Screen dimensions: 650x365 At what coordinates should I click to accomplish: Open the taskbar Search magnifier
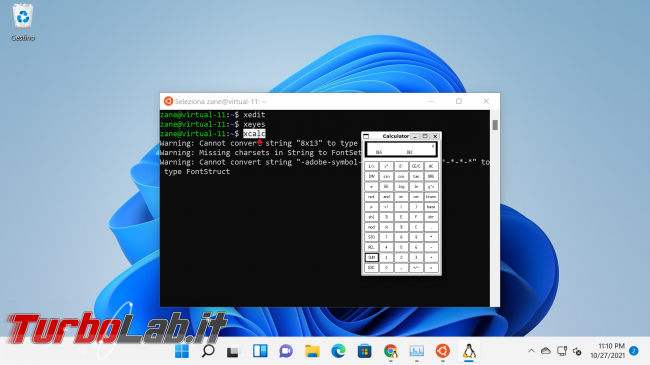coord(208,351)
